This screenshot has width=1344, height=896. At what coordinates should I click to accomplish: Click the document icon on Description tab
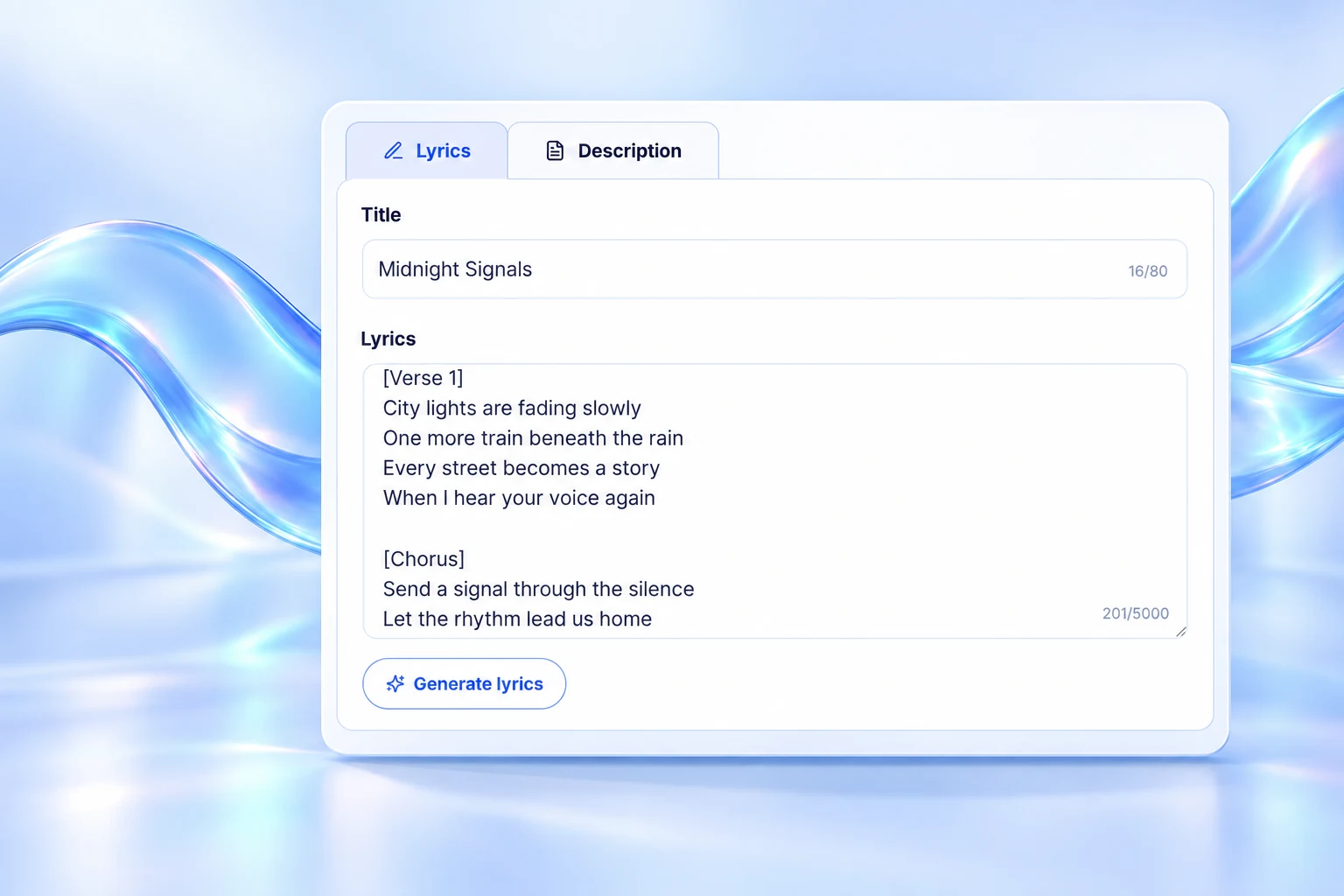coord(555,150)
